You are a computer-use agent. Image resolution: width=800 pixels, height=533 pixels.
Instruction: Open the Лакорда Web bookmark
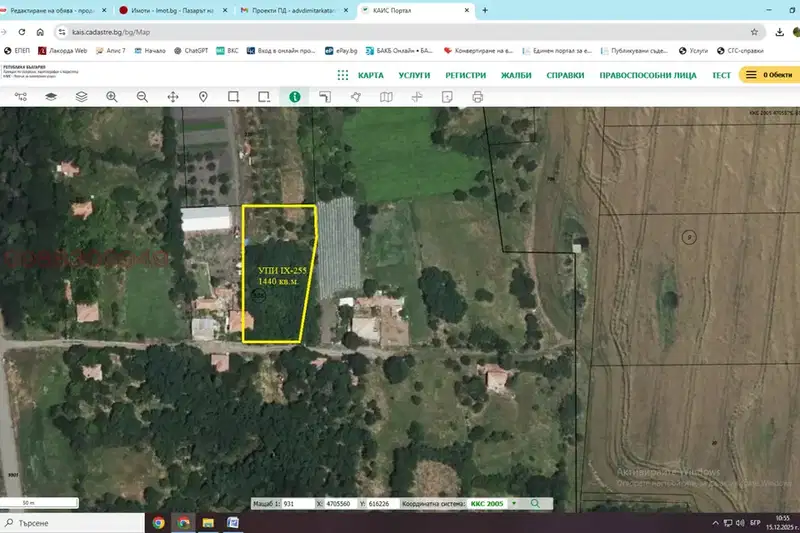63,50
